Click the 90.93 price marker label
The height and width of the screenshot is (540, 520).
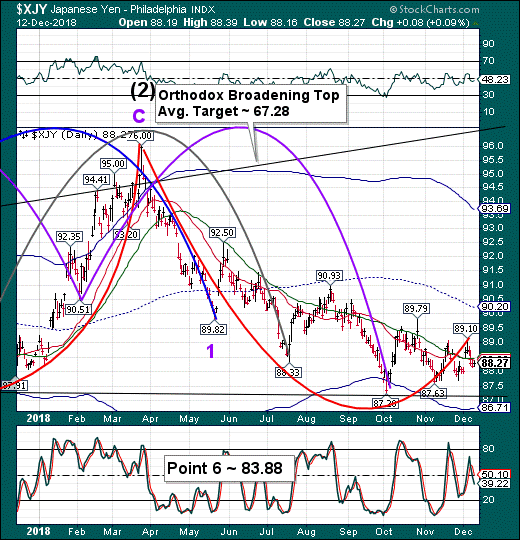329,276
